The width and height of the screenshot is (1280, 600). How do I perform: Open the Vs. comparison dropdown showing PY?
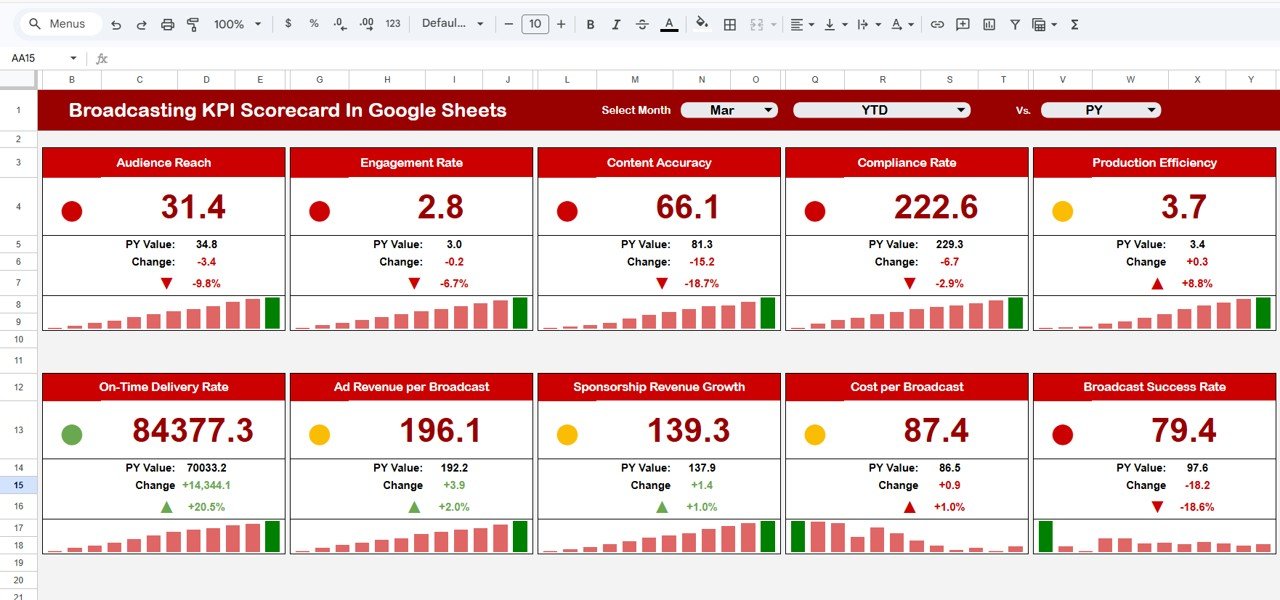1100,110
